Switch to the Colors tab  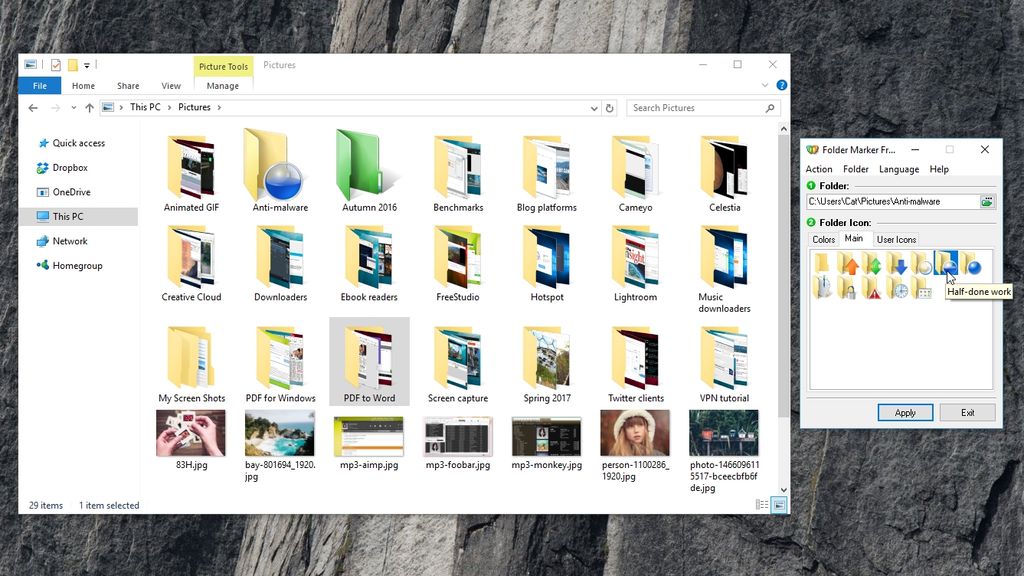(824, 239)
